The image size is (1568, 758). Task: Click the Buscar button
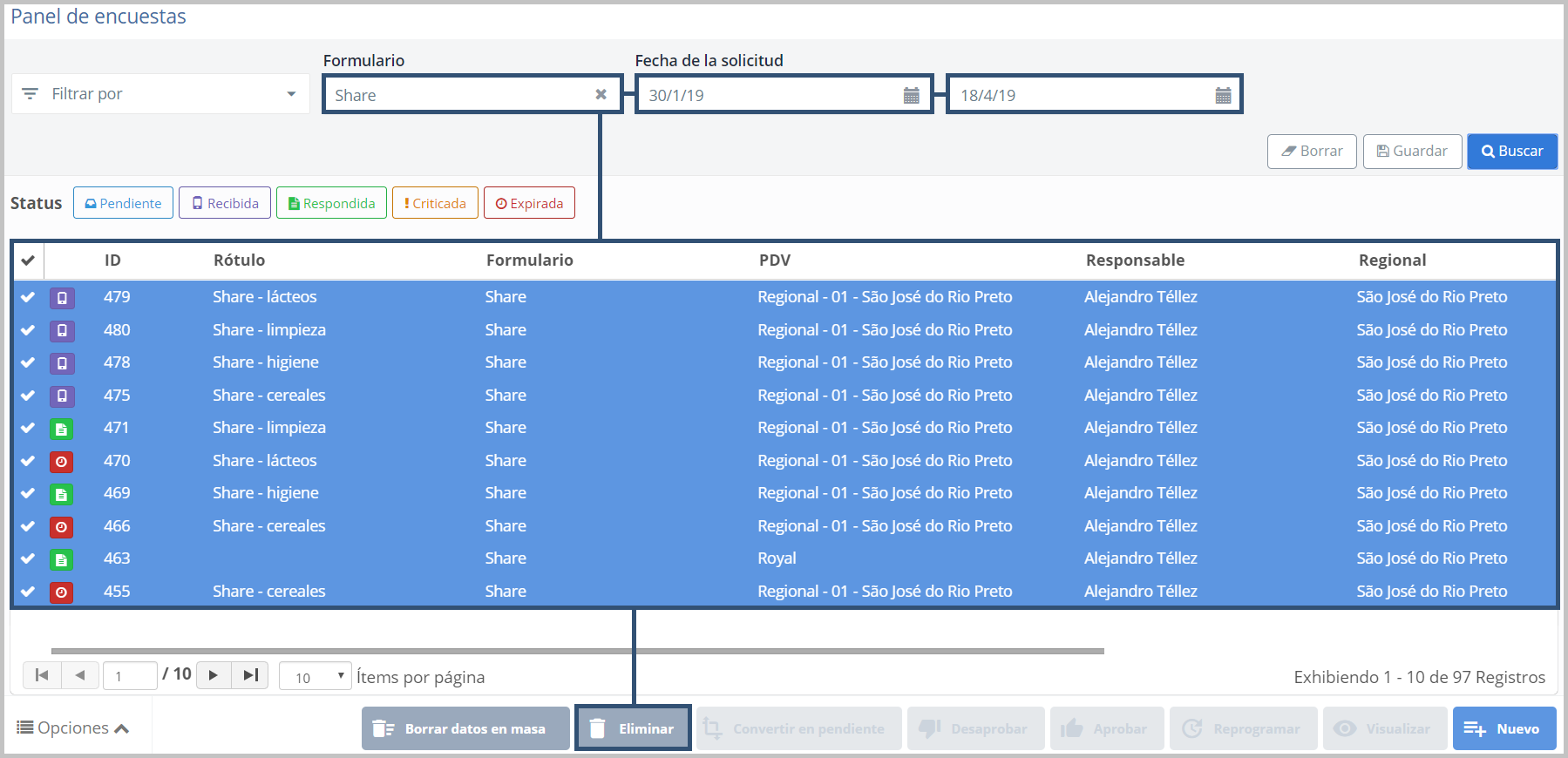point(1511,152)
